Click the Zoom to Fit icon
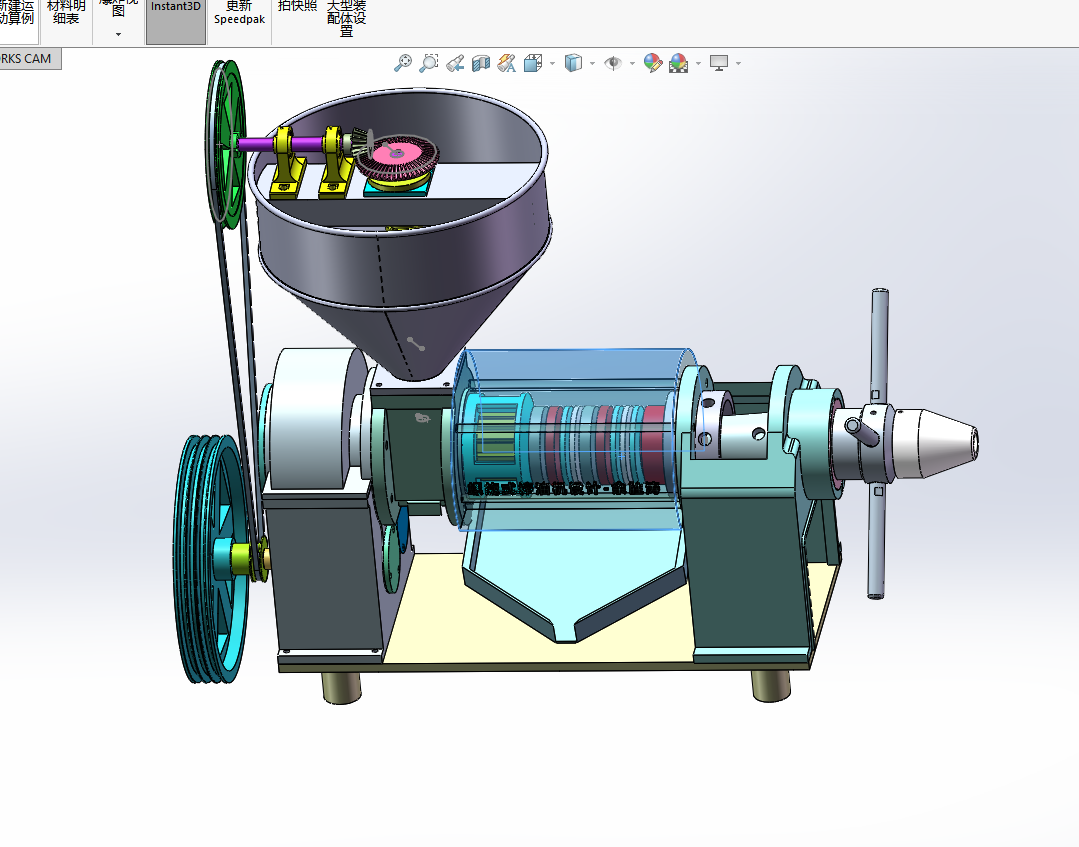Screen dimensions: 1079x847 pyautogui.click(x=403, y=63)
